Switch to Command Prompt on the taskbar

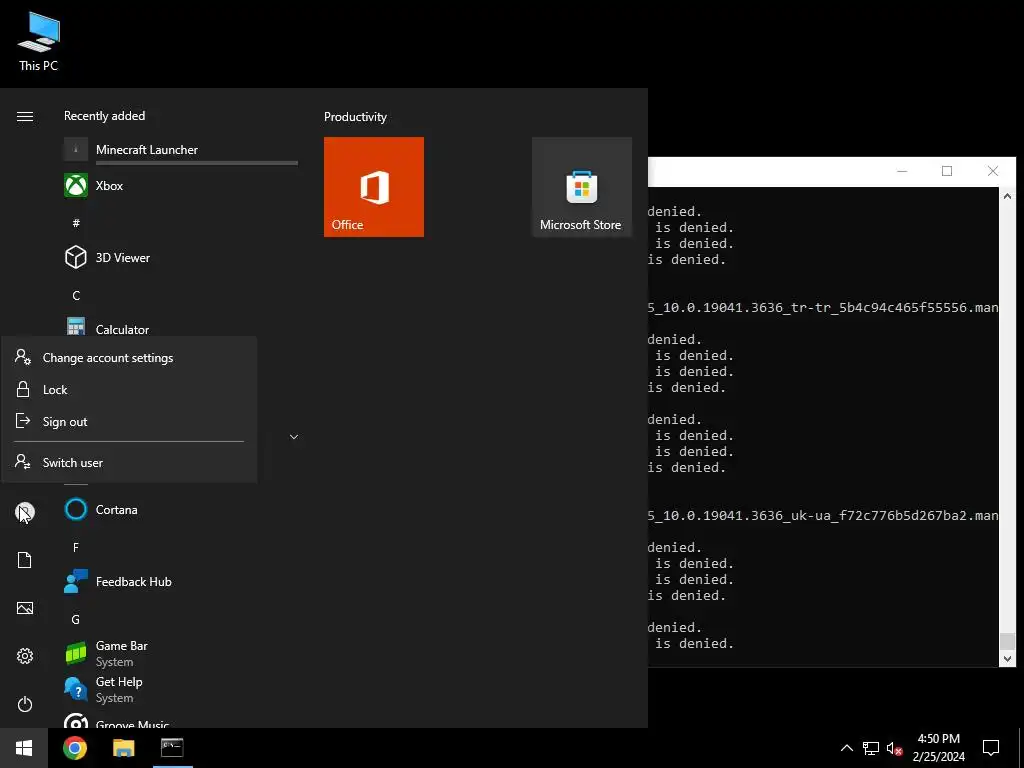point(172,748)
